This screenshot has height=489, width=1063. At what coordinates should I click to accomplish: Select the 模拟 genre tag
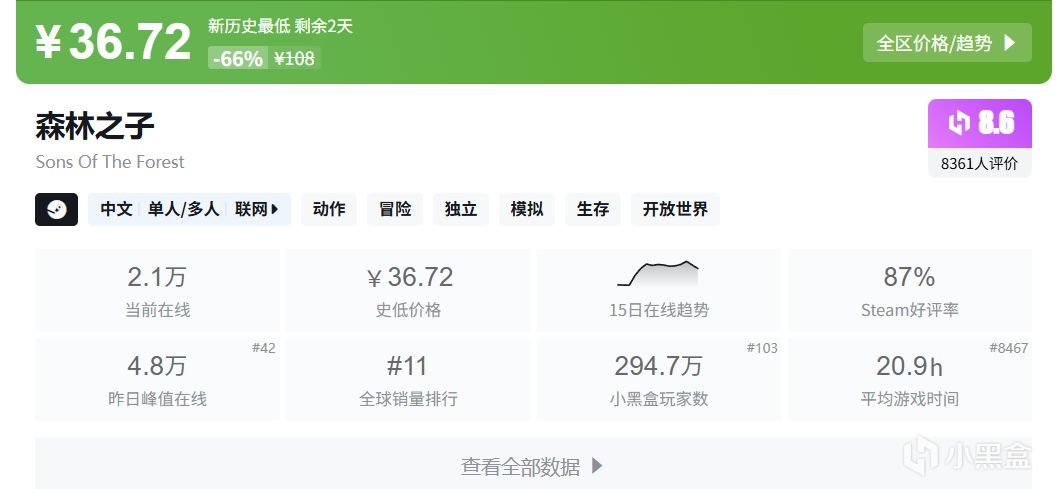point(527,210)
